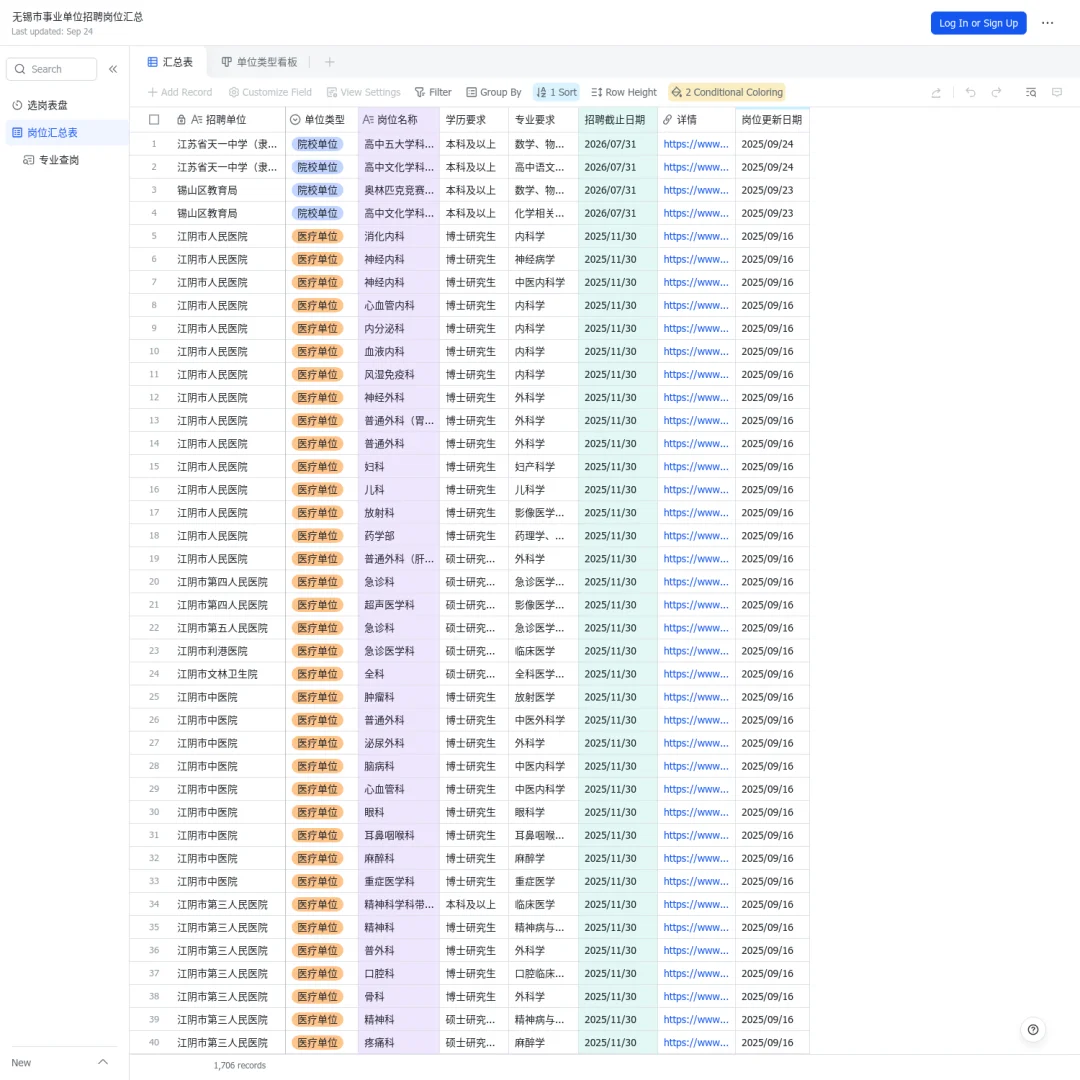Open the comments panel icon
The image size is (1080, 1080).
(x=1057, y=92)
